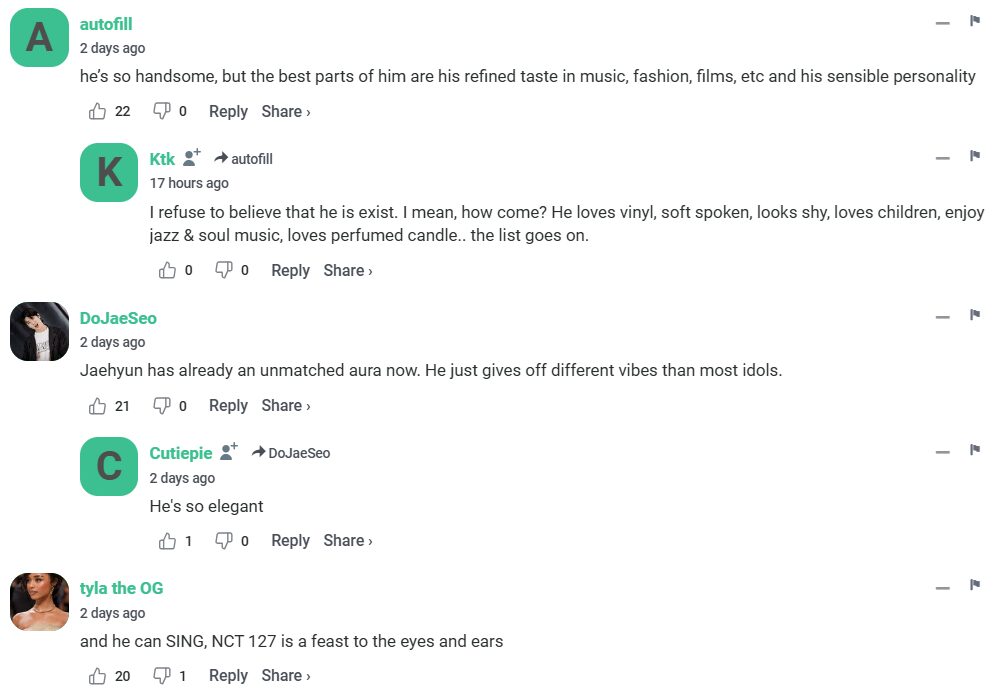Collapse autofill's comment thread

click(x=942, y=23)
